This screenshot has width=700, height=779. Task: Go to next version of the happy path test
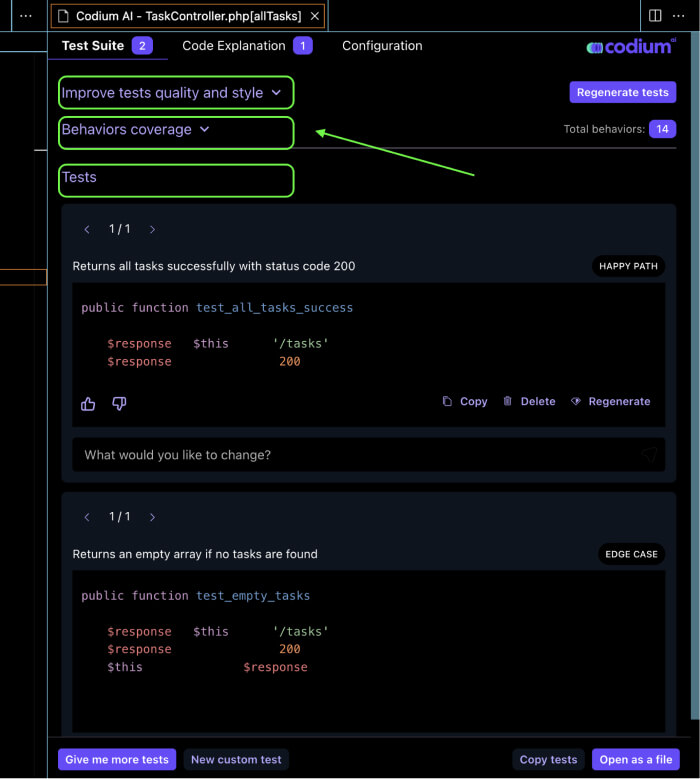[152, 229]
